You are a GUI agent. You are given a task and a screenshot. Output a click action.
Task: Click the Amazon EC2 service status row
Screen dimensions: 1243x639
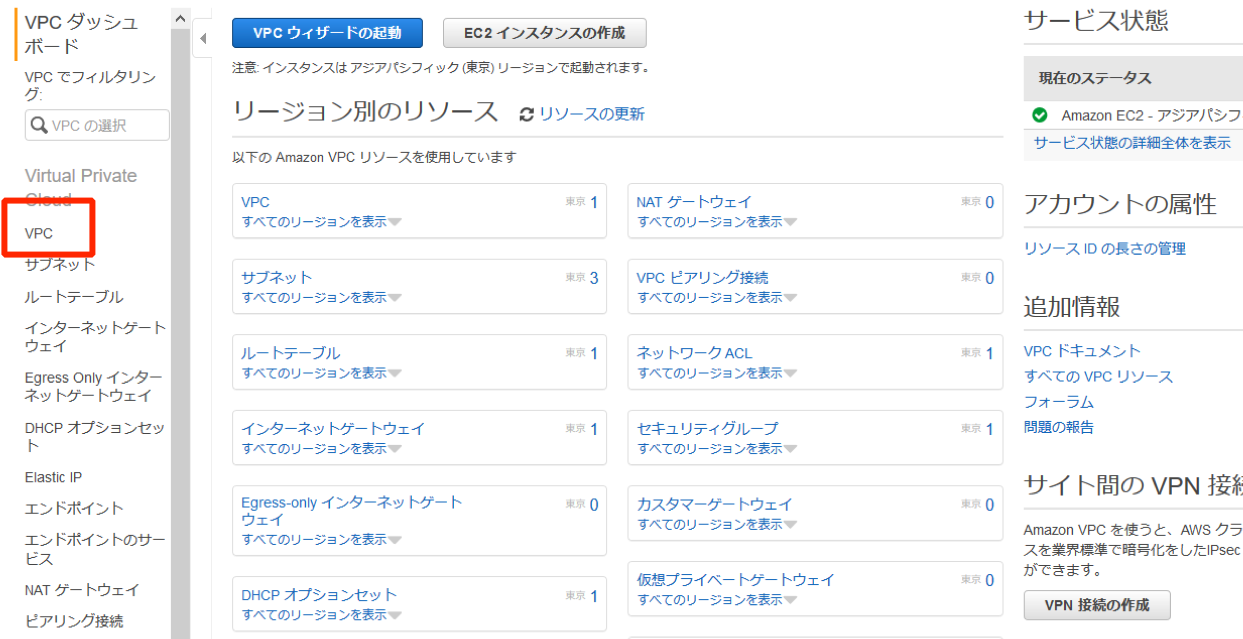[1134, 115]
